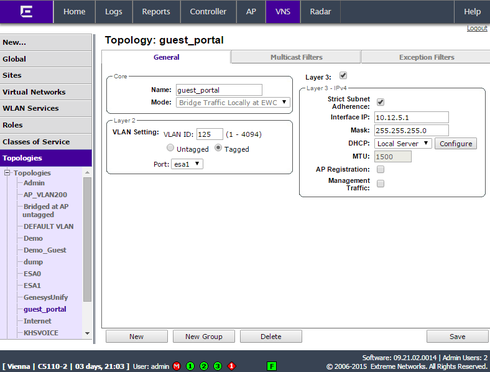Click the Extreme Networks logo
The image size is (490, 372).
(x=26, y=12)
